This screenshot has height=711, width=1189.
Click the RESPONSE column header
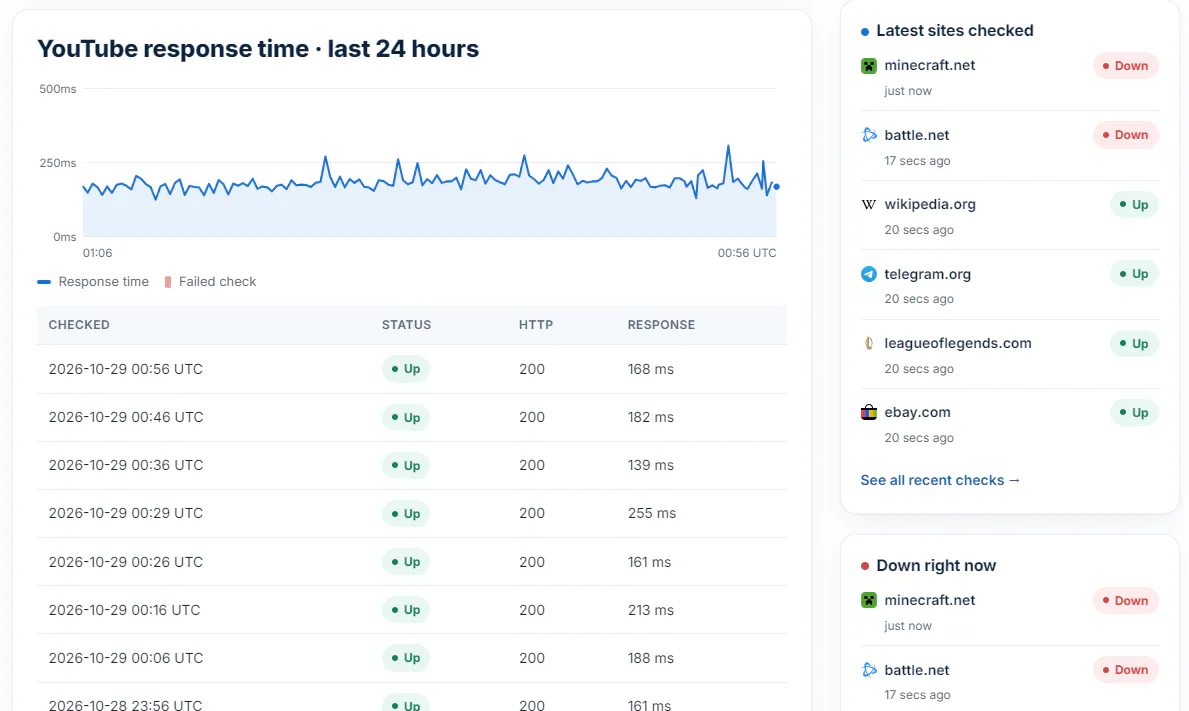pyautogui.click(x=661, y=325)
